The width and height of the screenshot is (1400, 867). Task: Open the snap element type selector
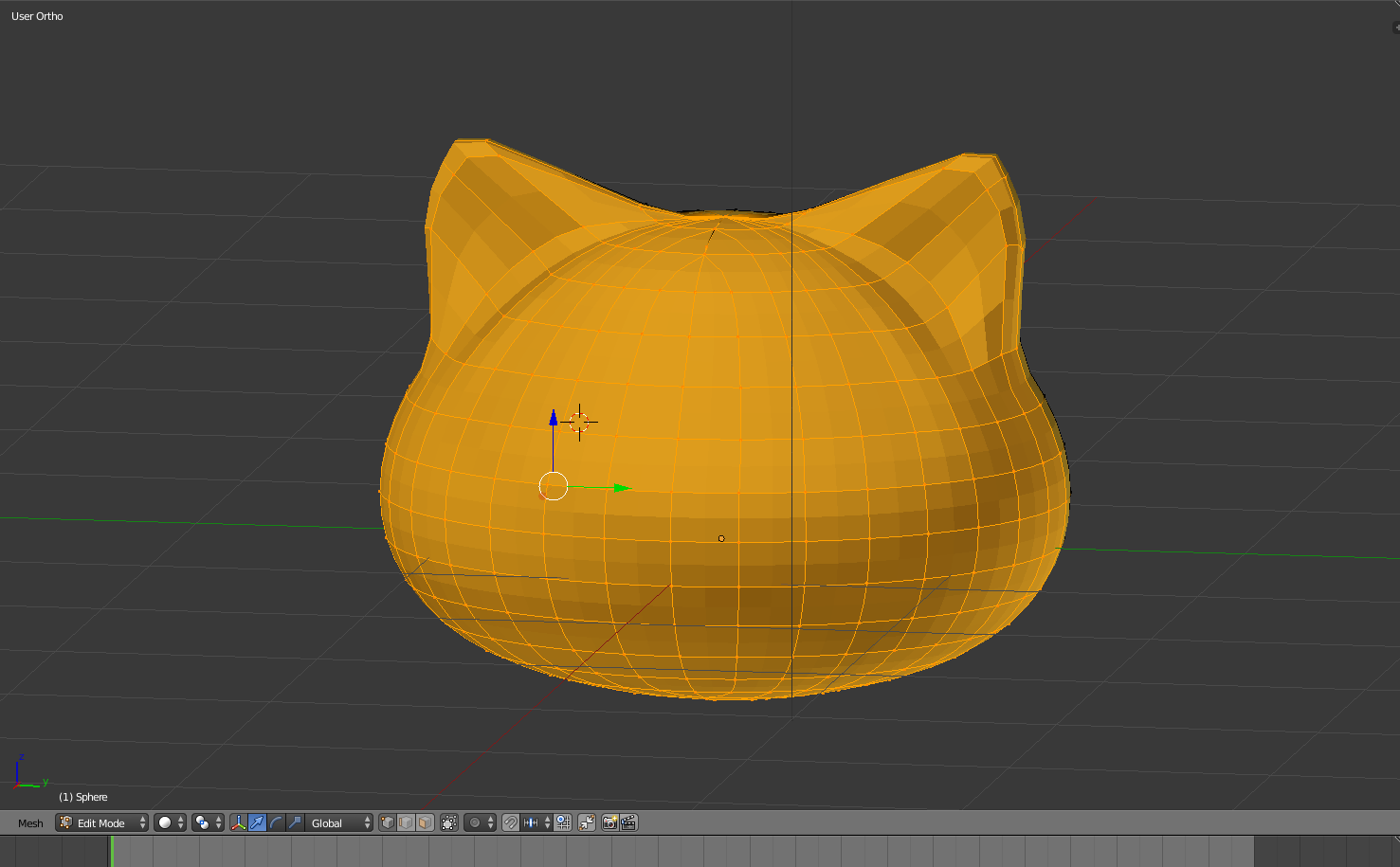coord(536,823)
